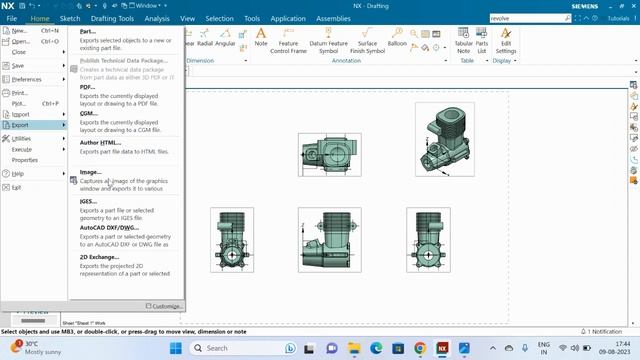Insert a Note annotation
The image size is (640, 360).
[x=261, y=37]
